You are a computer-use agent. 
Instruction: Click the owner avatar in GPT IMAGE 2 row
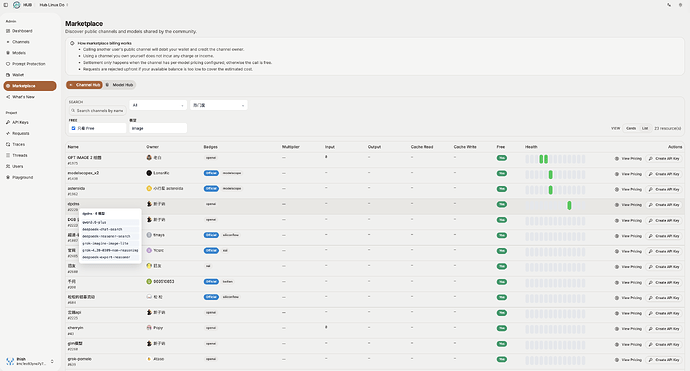[x=149, y=158]
